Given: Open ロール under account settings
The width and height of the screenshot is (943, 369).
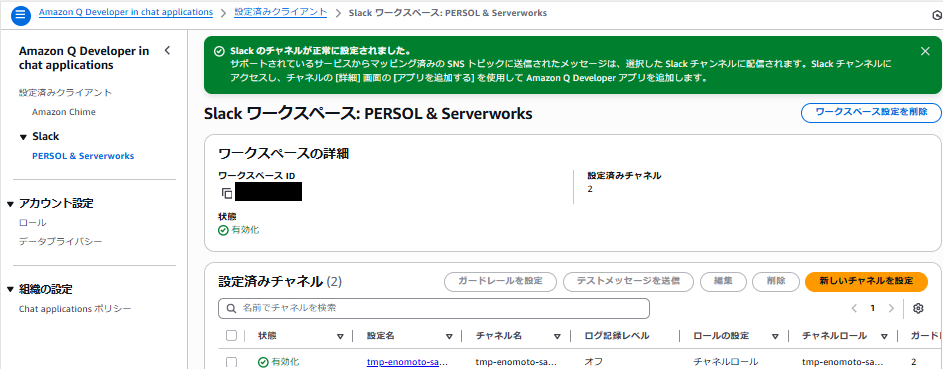Looking at the screenshot, I should [x=33, y=222].
